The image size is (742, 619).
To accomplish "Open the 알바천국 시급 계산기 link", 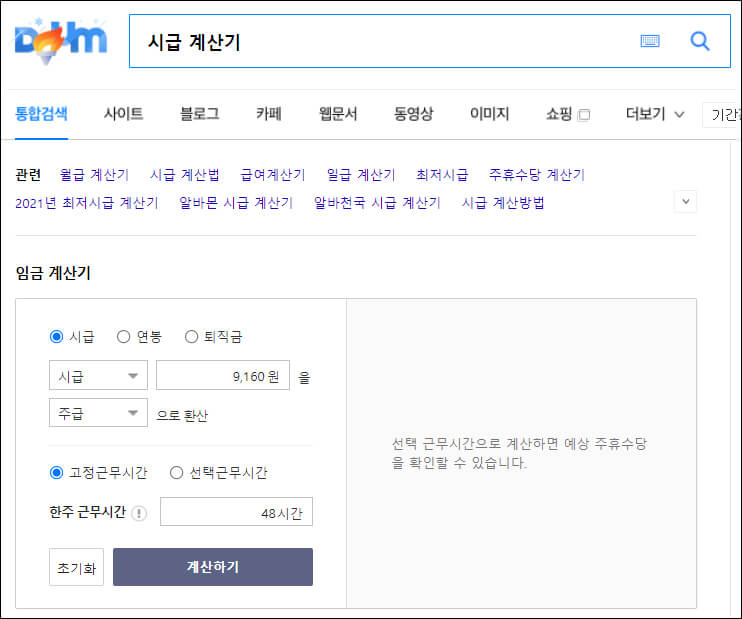I will coord(377,203).
